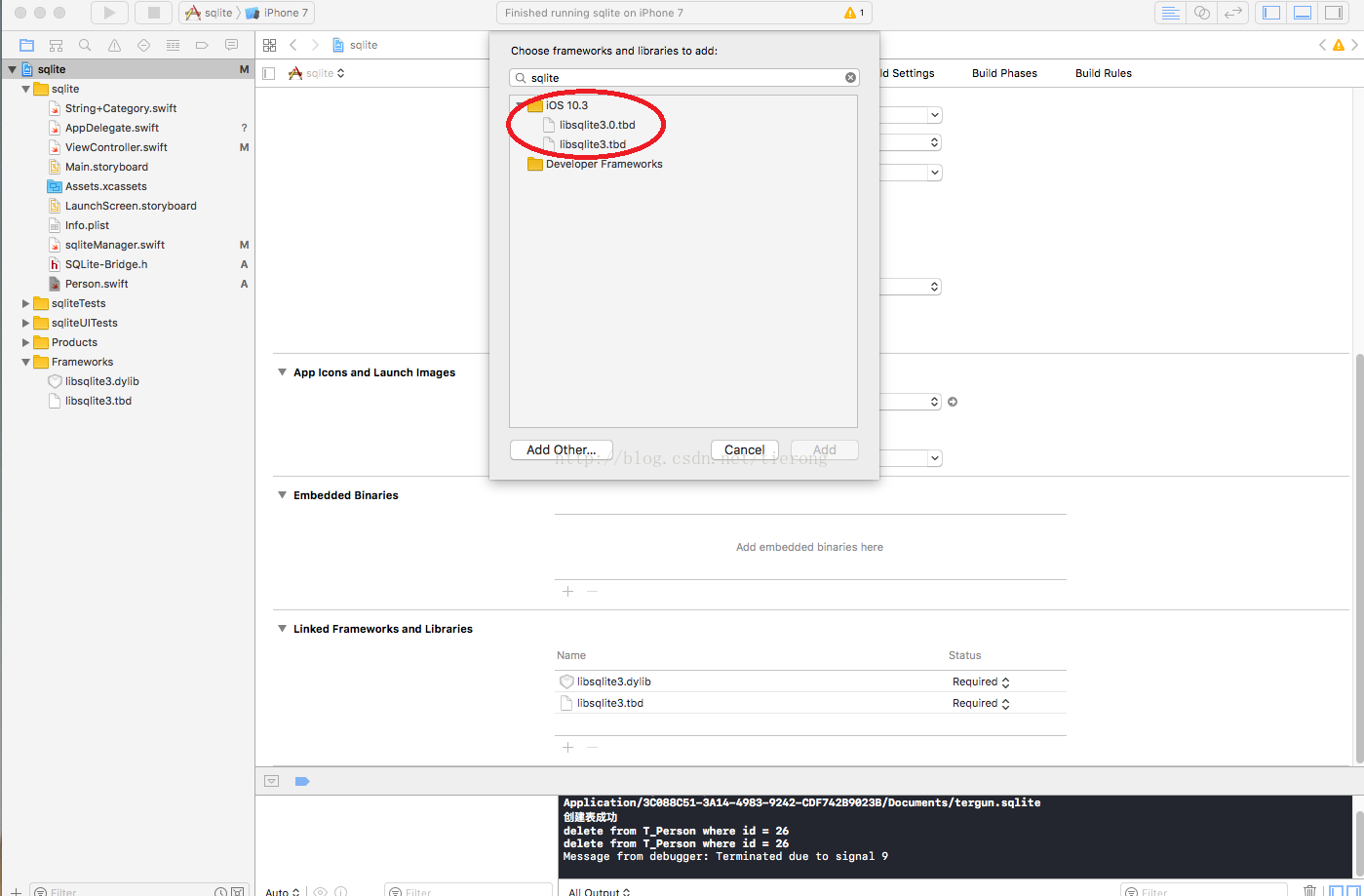The image size is (1364, 896).
Task: Select libsqlite3.tbd in the dialog list
Action: click(593, 144)
